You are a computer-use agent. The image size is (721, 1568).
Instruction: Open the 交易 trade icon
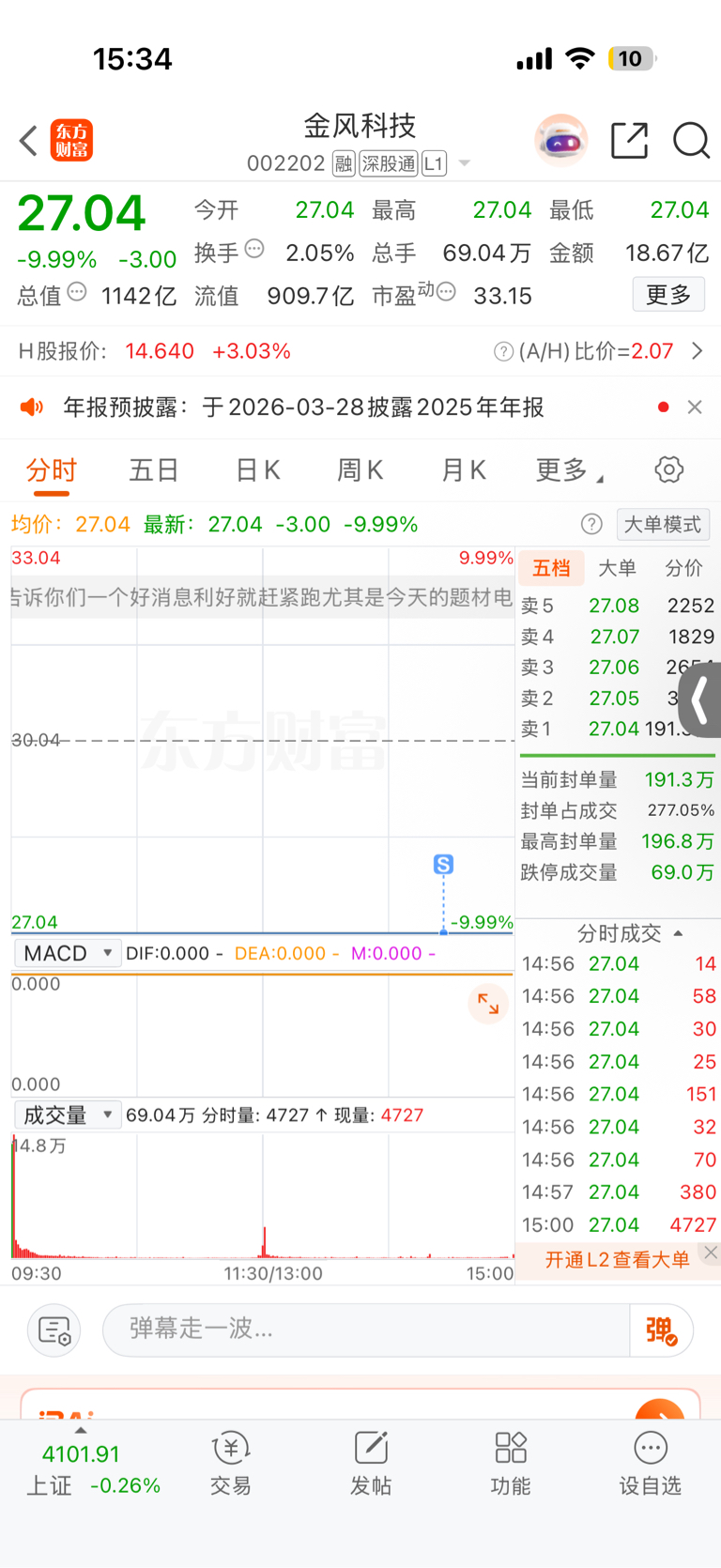[x=231, y=1463]
